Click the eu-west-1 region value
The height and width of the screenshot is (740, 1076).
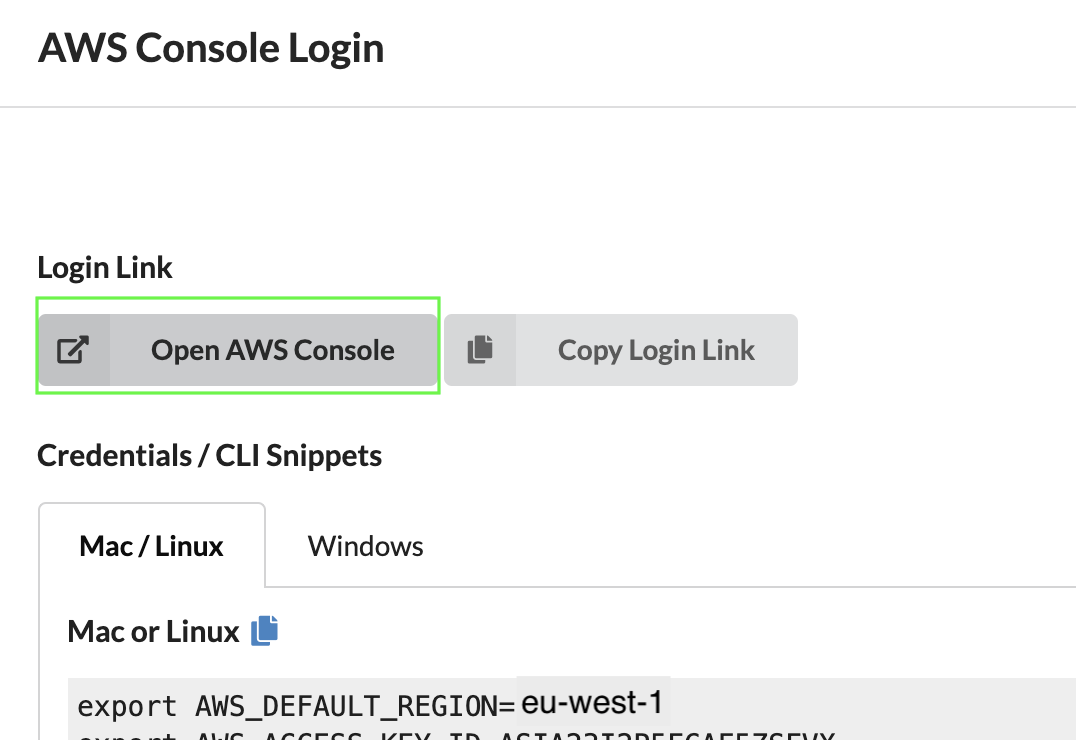pyautogui.click(x=592, y=702)
